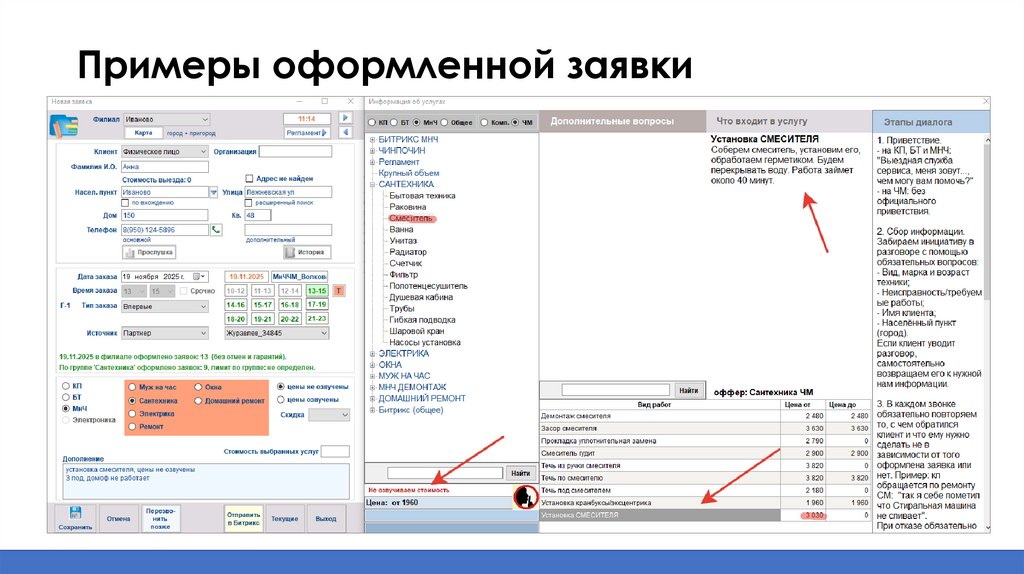Open Прослушка call recordings button
The width and height of the screenshot is (1024, 574).
[148, 252]
